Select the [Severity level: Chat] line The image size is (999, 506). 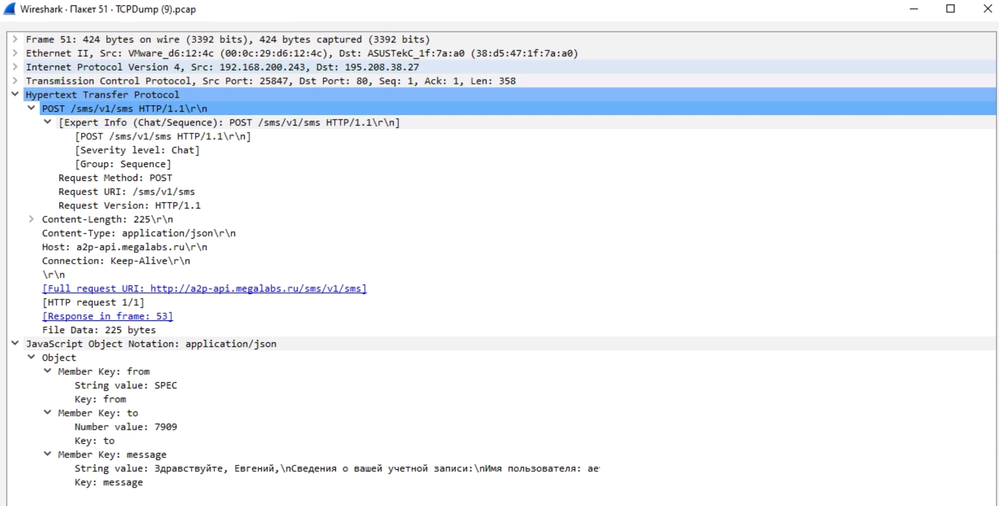click(x=137, y=150)
